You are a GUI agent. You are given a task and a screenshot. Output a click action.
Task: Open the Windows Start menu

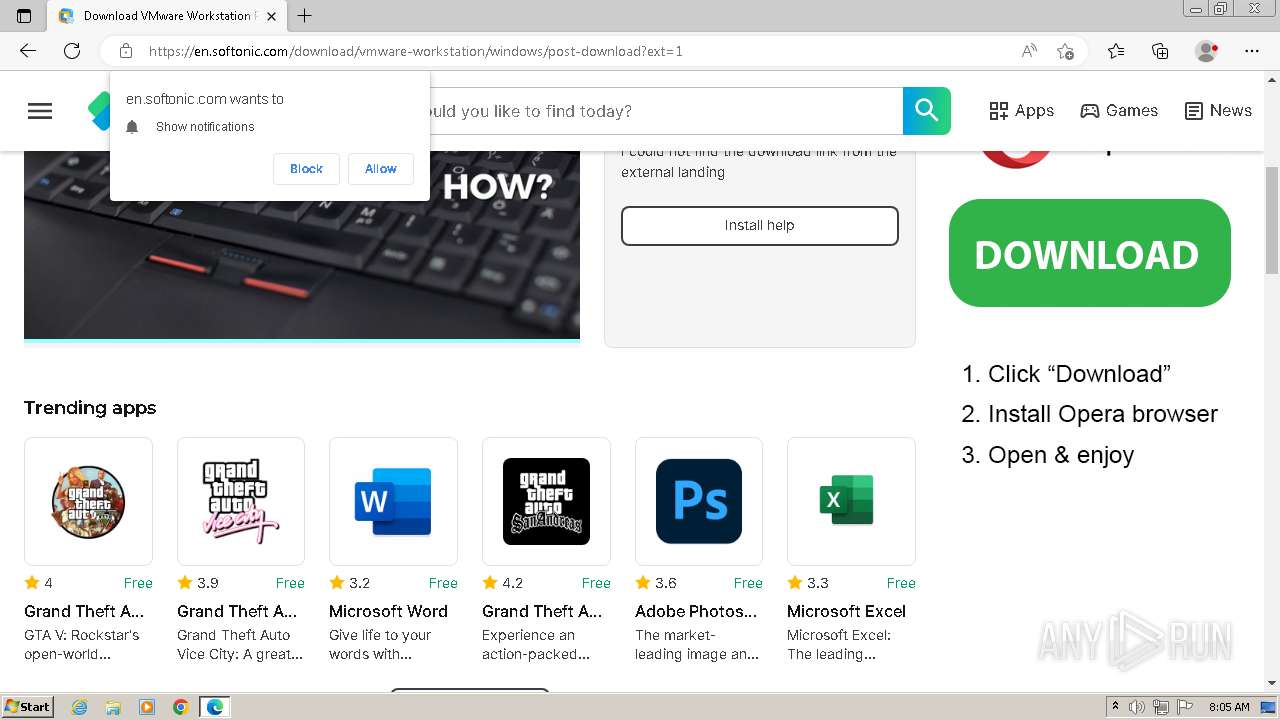click(28, 707)
